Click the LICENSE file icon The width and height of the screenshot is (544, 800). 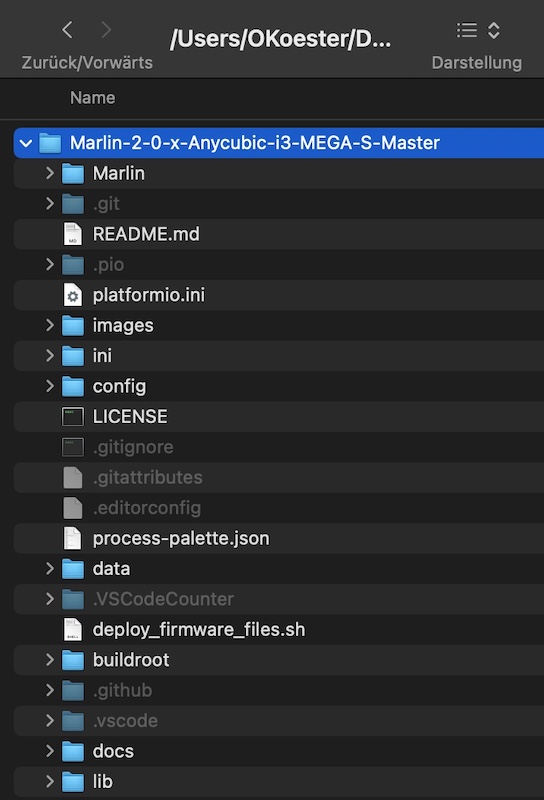[x=72, y=417]
